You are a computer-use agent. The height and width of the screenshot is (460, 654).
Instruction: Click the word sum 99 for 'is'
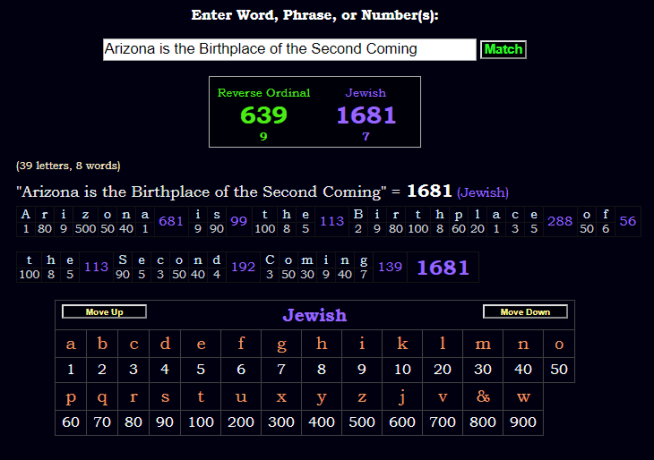coord(239,222)
